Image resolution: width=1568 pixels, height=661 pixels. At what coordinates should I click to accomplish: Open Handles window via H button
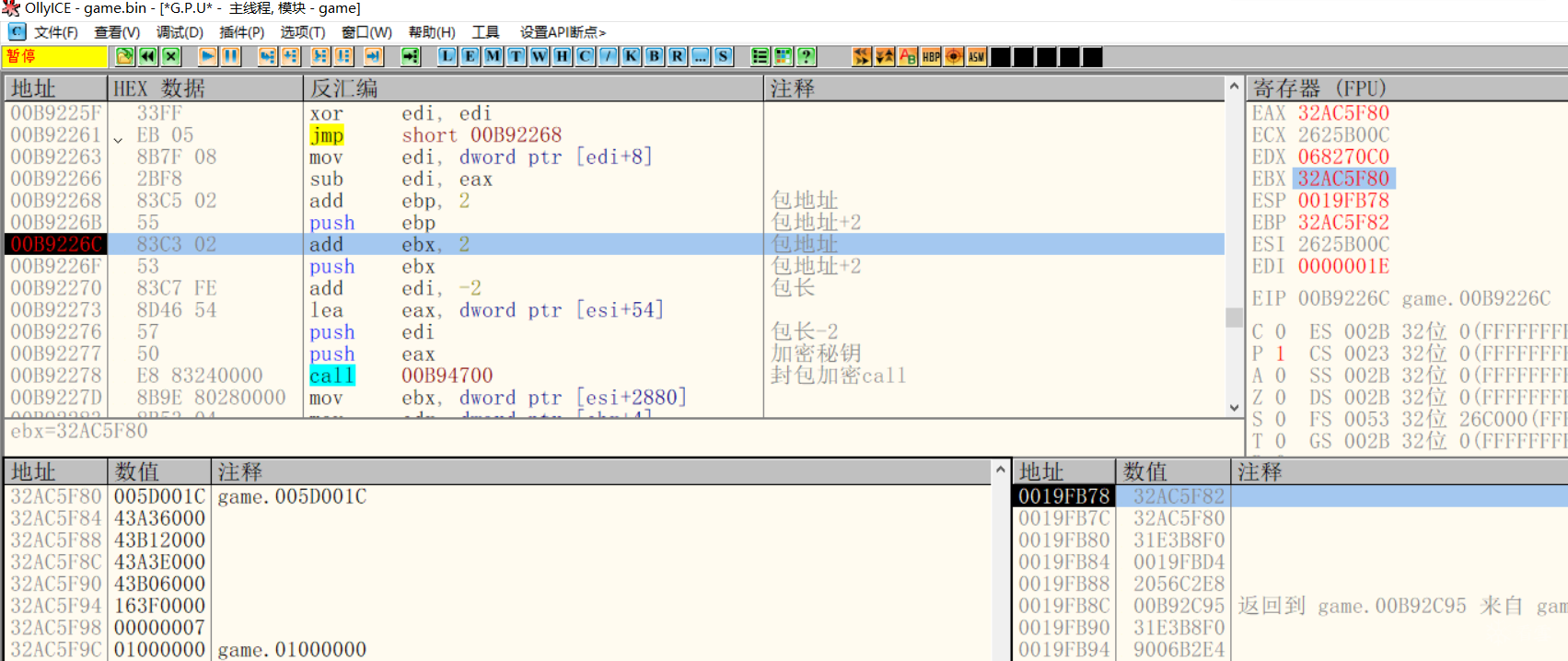pos(563,56)
